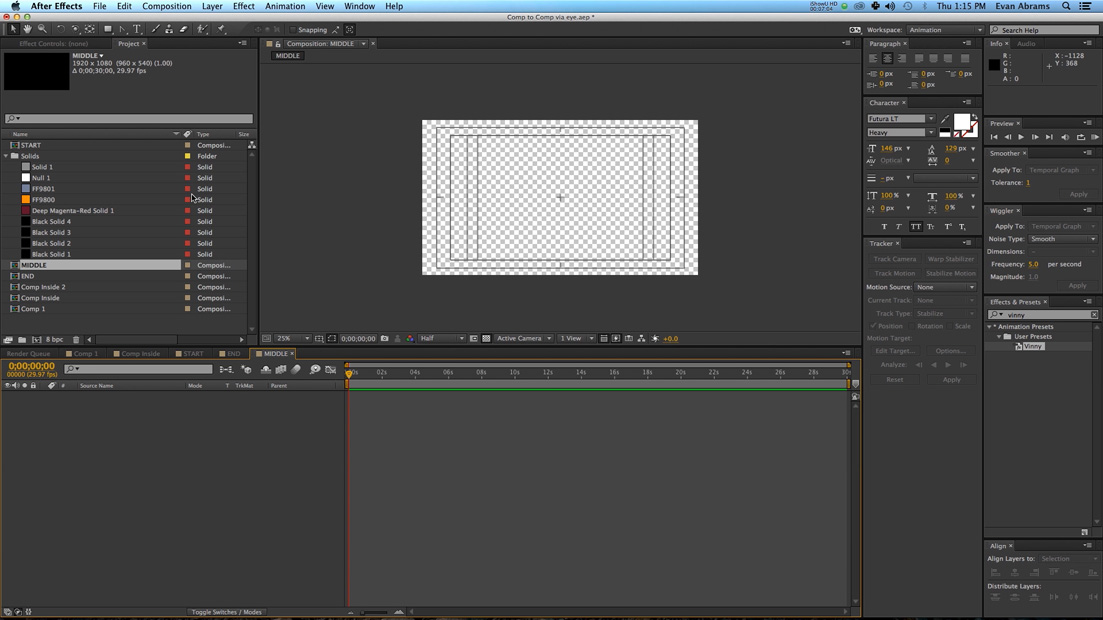Toggle Pixel Aspect Ratio Correction in viewer

coord(604,339)
